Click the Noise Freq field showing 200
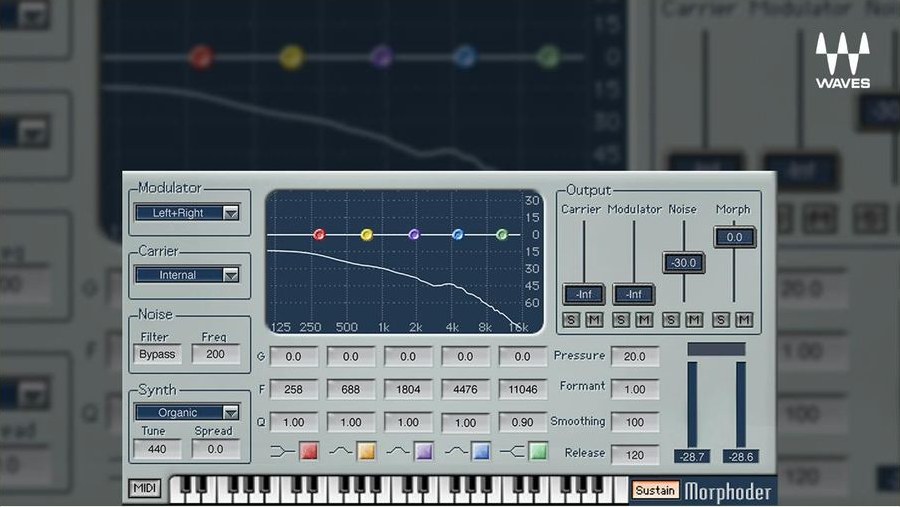 [x=216, y=354]
